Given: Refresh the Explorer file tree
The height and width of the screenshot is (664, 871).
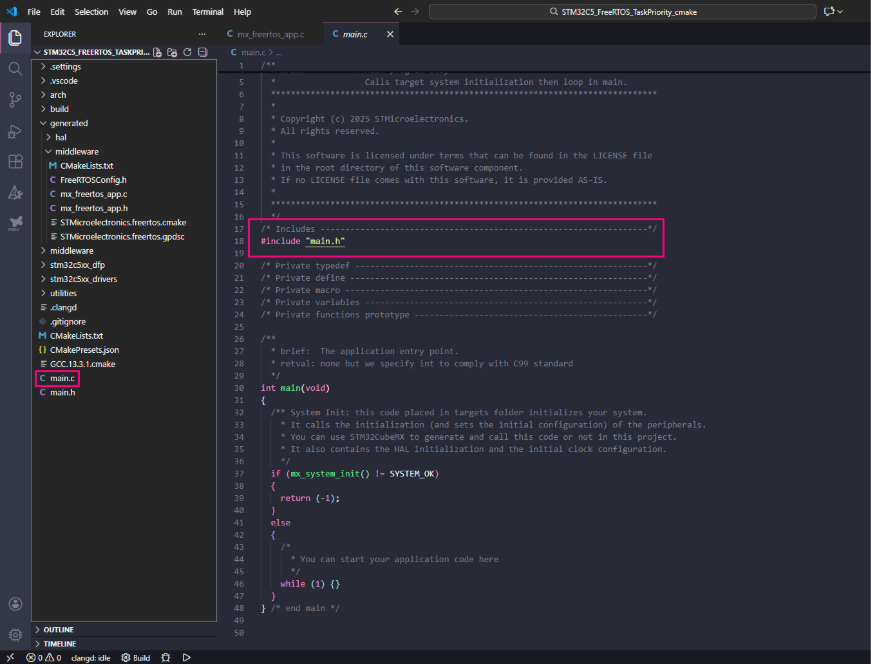Looking at the screenshot, I should click(188, 51).
